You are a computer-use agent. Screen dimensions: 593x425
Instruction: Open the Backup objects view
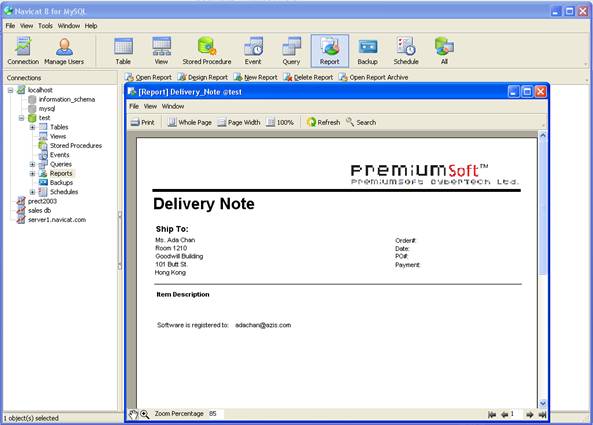pyautogui.click(x=368, y=51)
